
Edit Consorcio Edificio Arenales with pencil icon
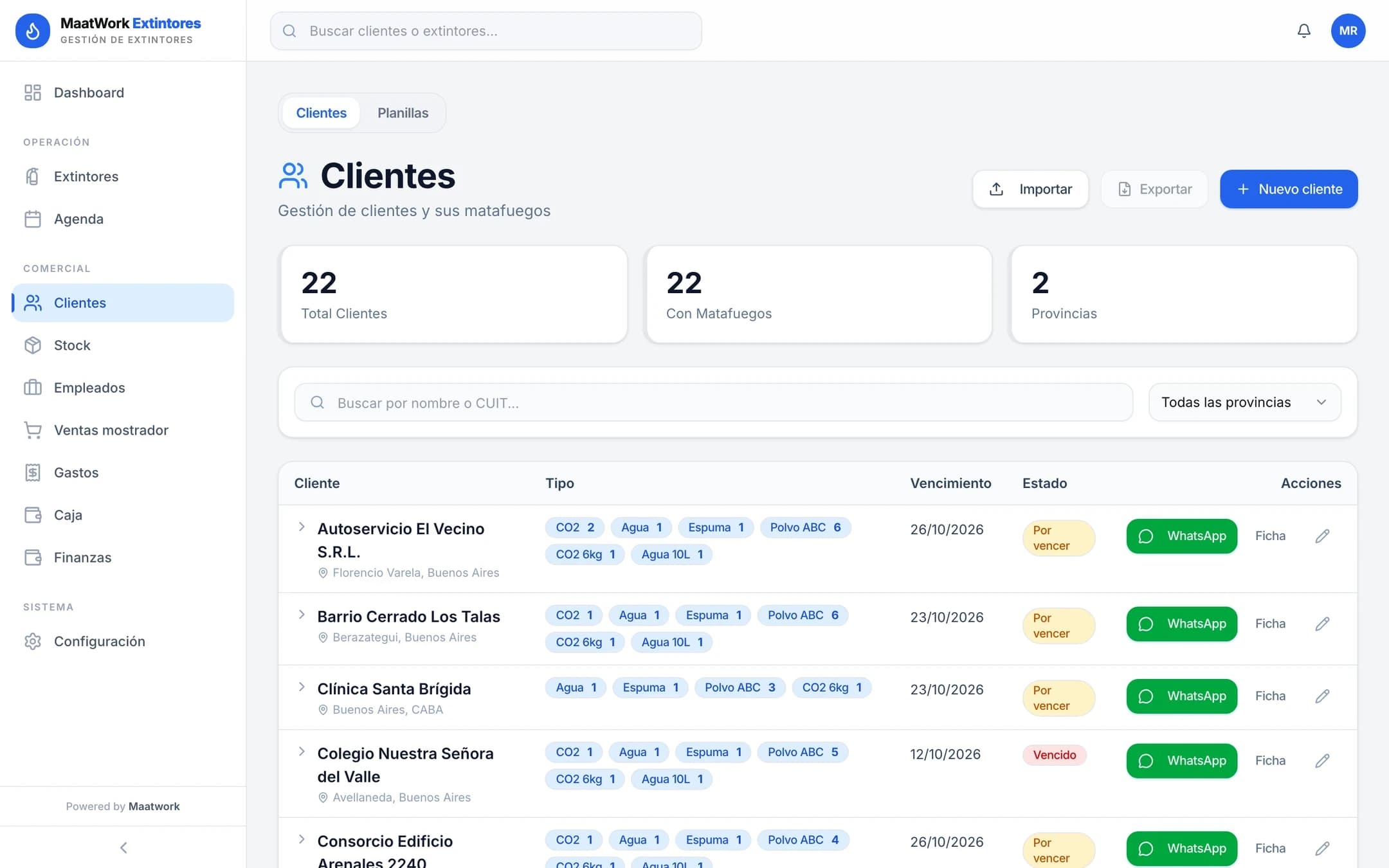[x=1322, y=849]
